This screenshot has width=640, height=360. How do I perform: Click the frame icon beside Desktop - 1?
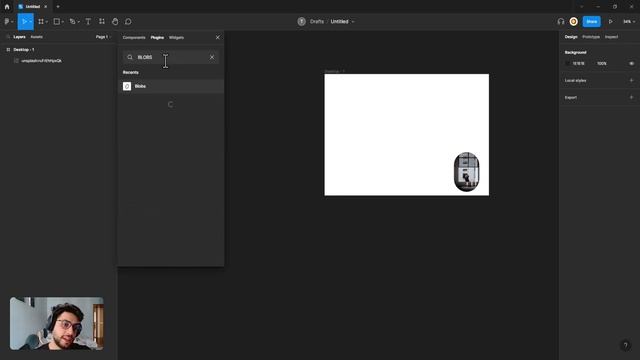pos(8,50)
